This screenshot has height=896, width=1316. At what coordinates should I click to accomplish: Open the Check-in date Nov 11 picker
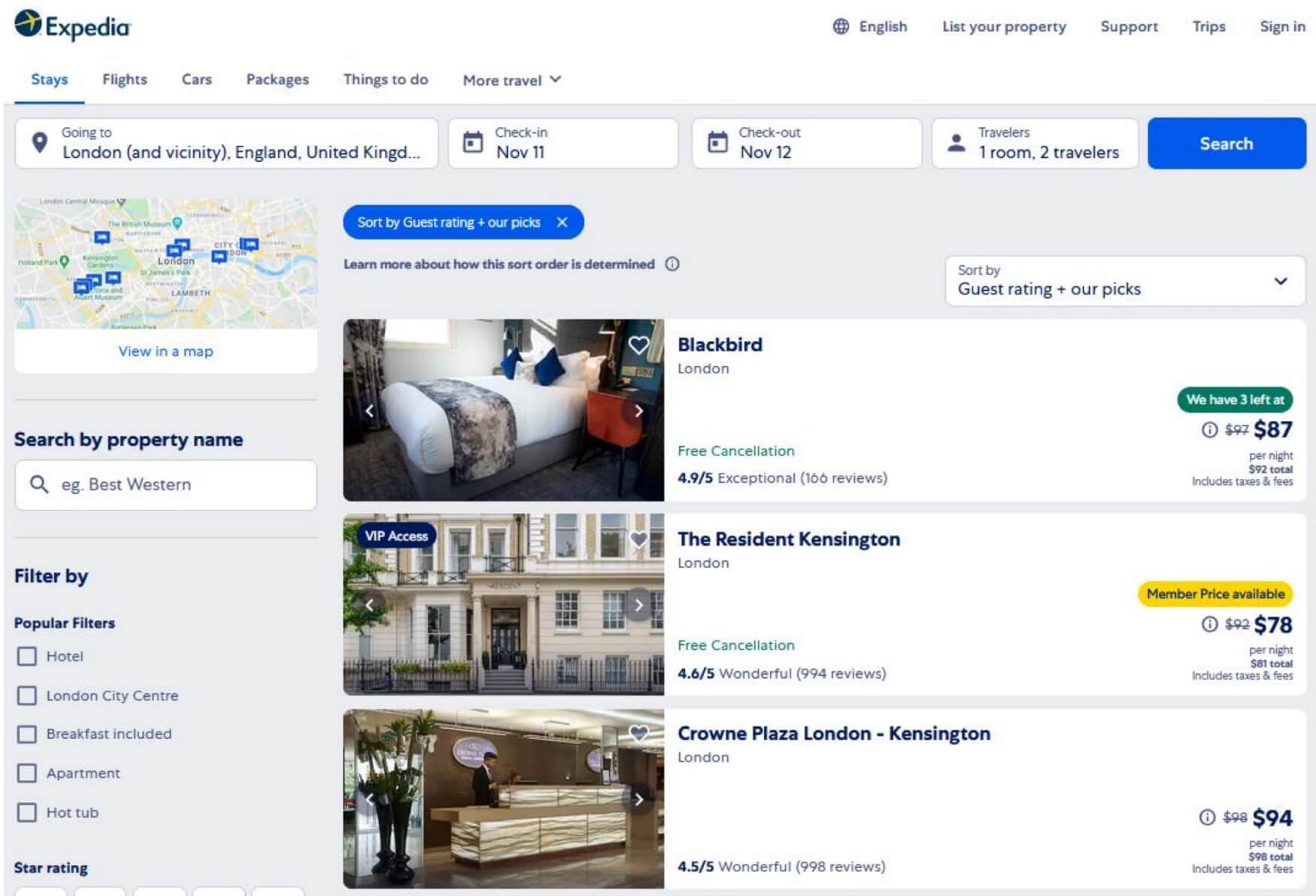click(563, 143)
